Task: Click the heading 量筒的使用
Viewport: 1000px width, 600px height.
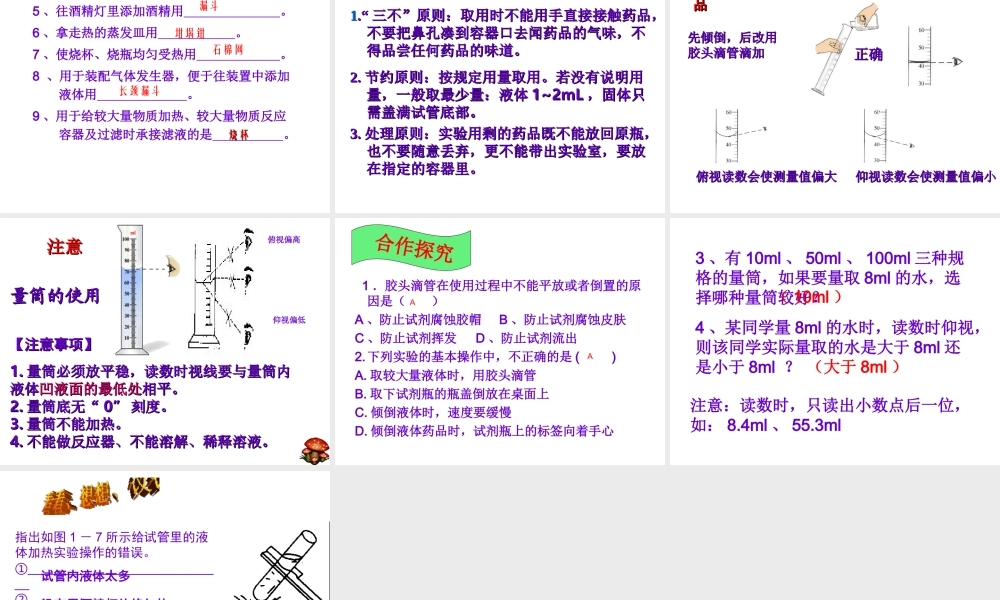Action: tap(55, 296)
